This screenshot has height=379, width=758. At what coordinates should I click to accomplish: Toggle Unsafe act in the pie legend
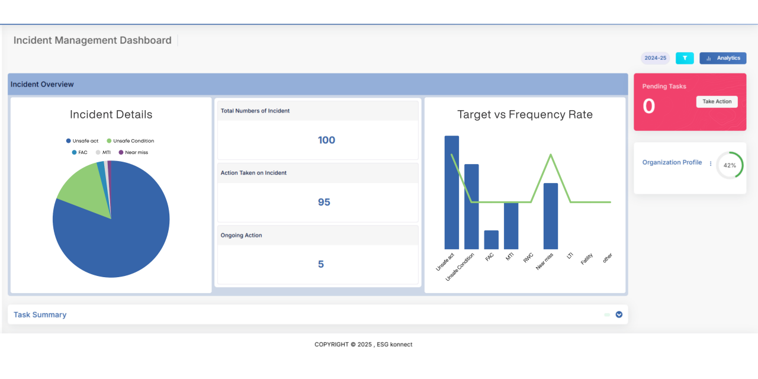tap(82, 141)
